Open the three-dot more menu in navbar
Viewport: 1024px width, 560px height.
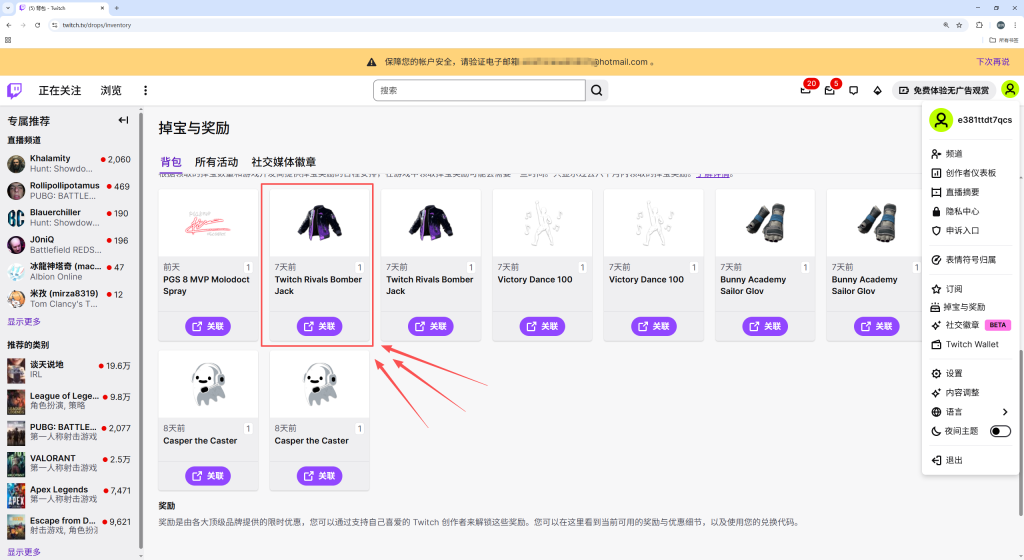click(145, 91)
